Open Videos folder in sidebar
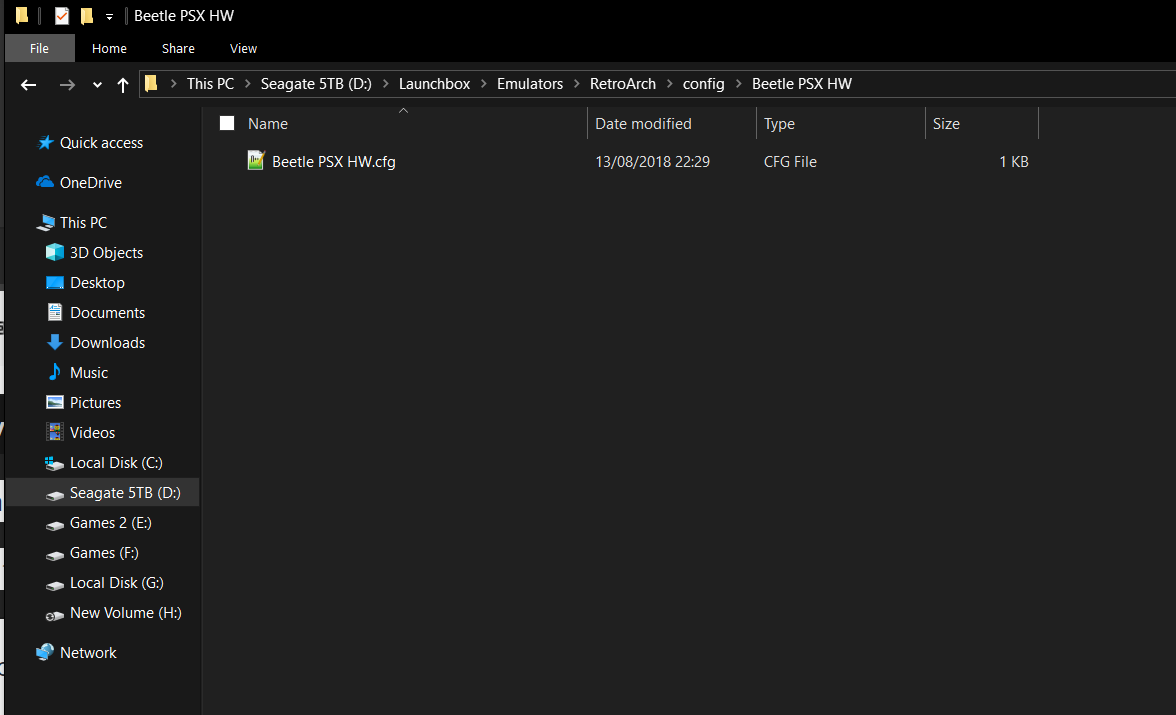Image resolution: width=1176 pixels, height=715 pixels. (x=92, y=433)
